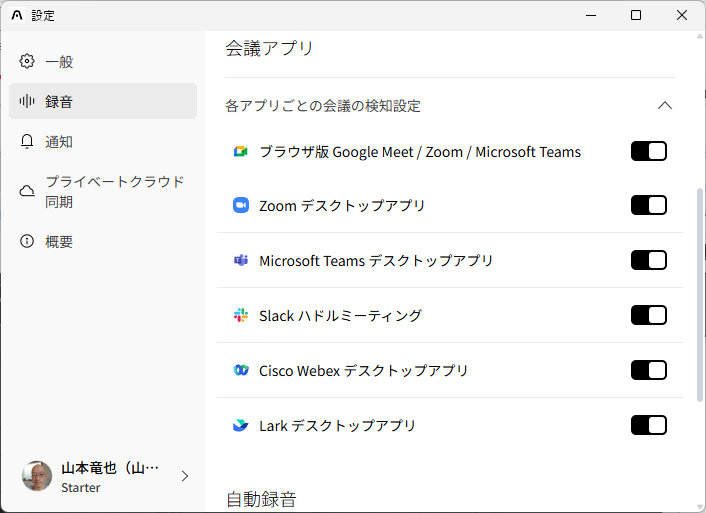Click the Cisco Webex icon
The height and width of the screenshot is (513, 706).
click(240, 371)
